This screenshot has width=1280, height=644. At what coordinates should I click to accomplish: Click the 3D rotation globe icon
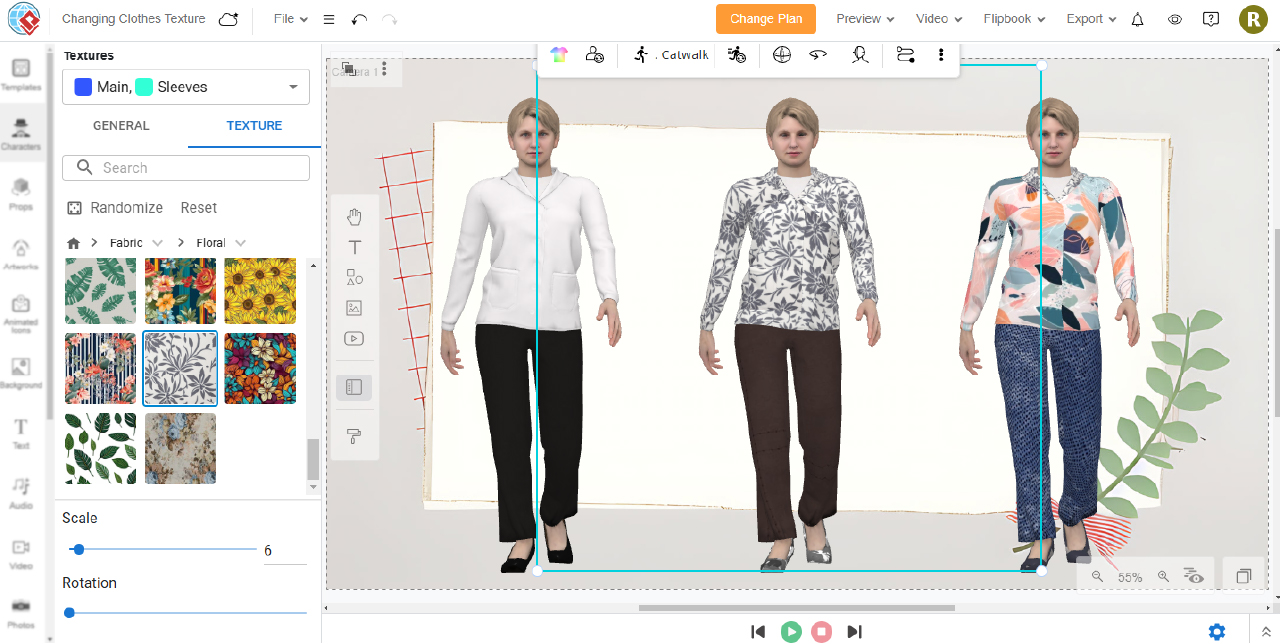782,55
